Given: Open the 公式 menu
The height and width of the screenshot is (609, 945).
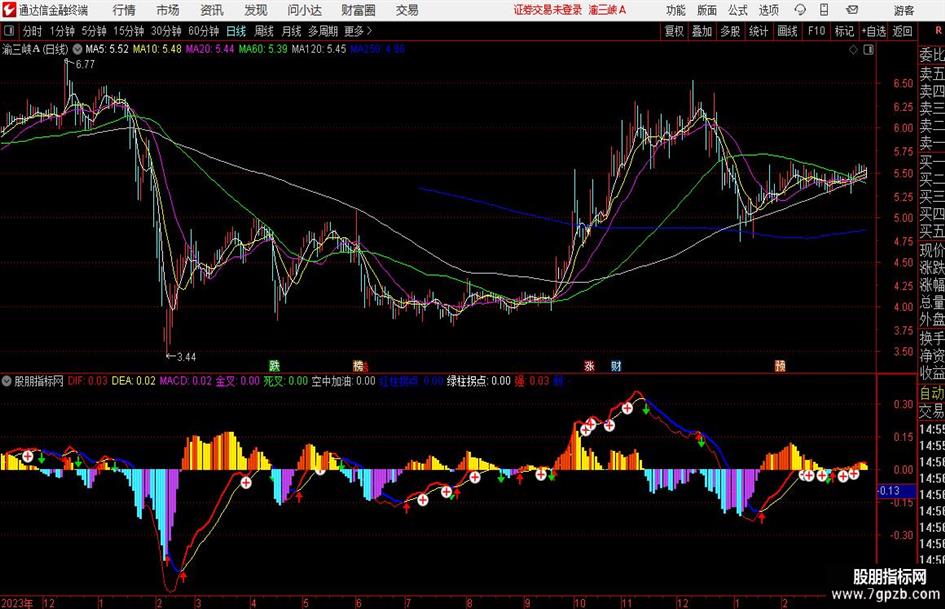Looking at the screenshot, I should coord(738,10).
